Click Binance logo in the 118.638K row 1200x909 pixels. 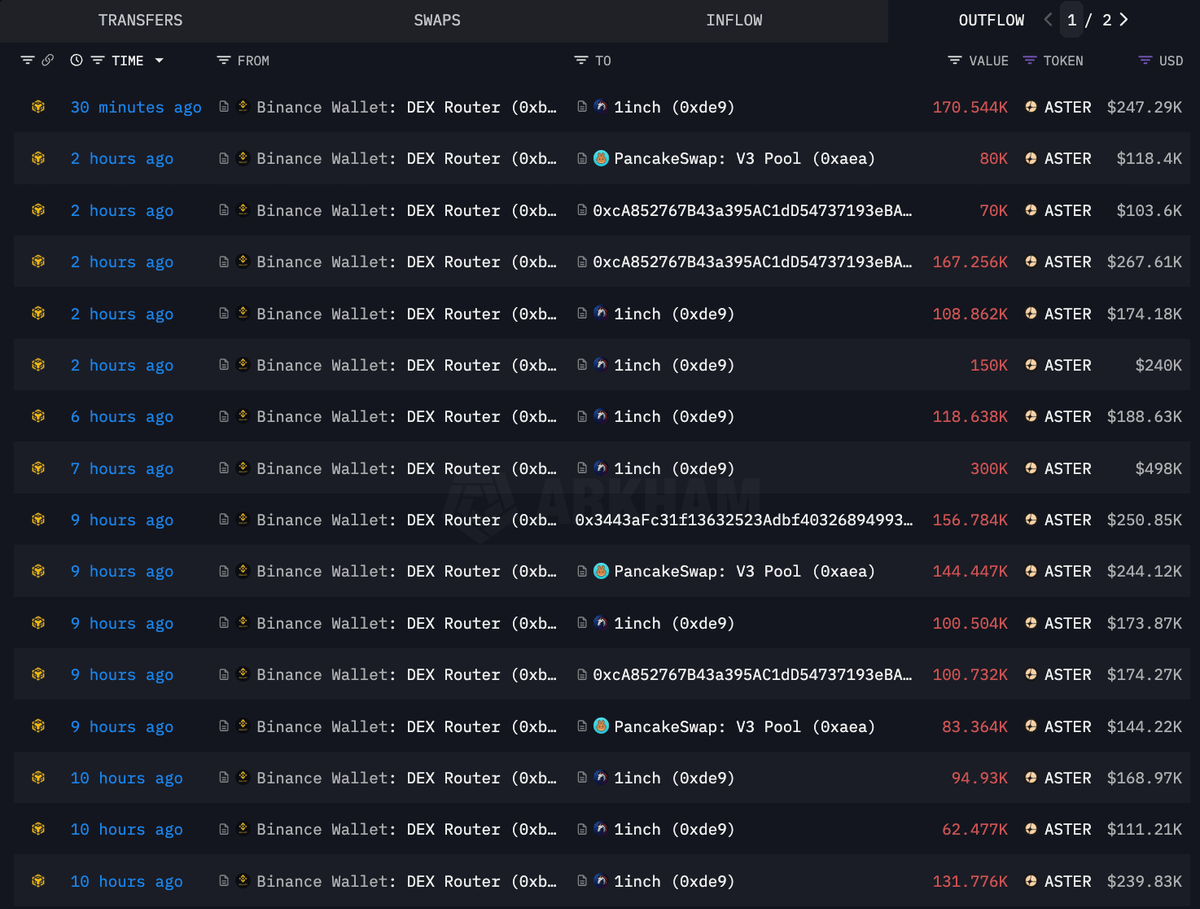pos(243,416)
